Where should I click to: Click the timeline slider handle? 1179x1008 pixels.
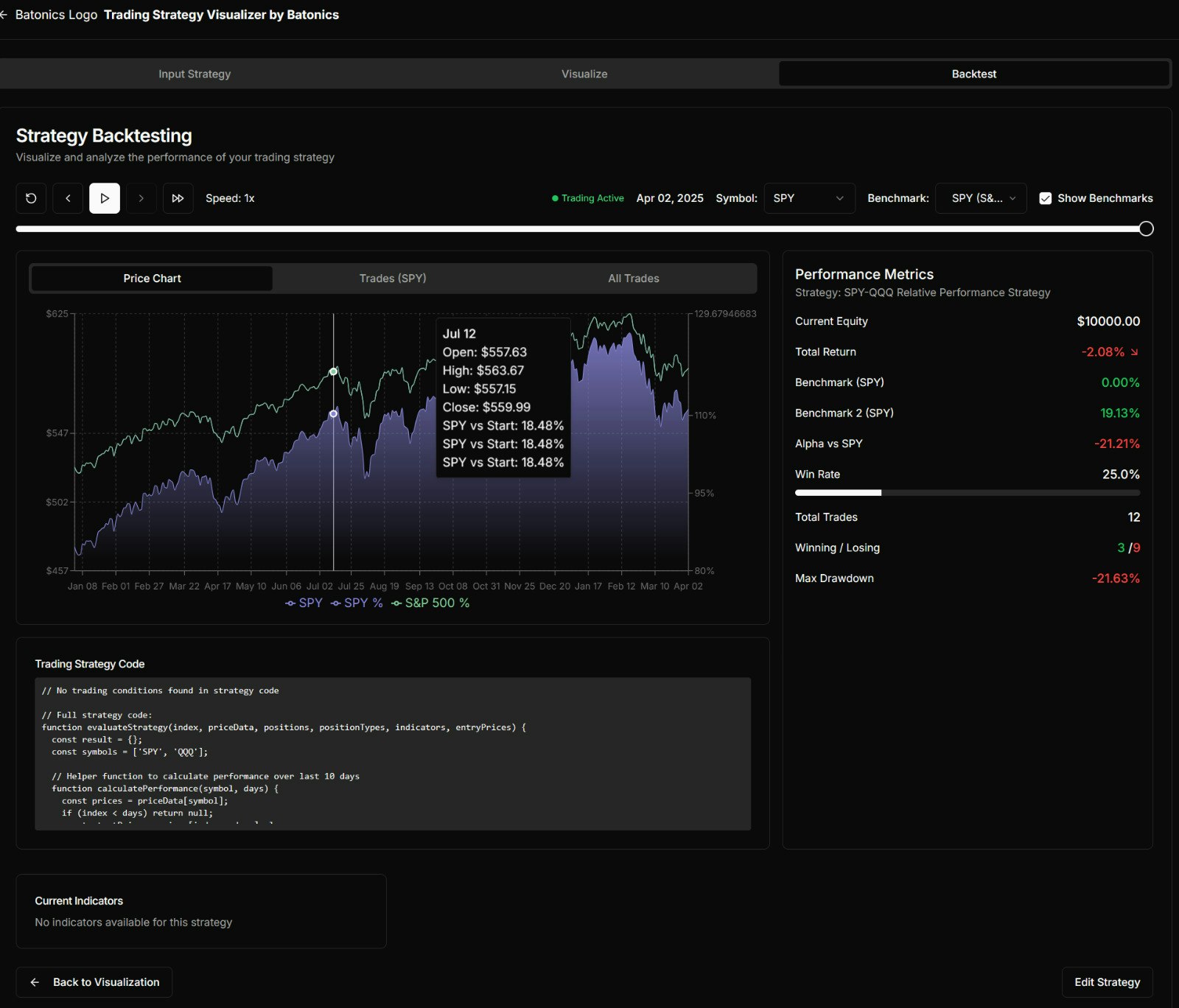click(1146, 228)
